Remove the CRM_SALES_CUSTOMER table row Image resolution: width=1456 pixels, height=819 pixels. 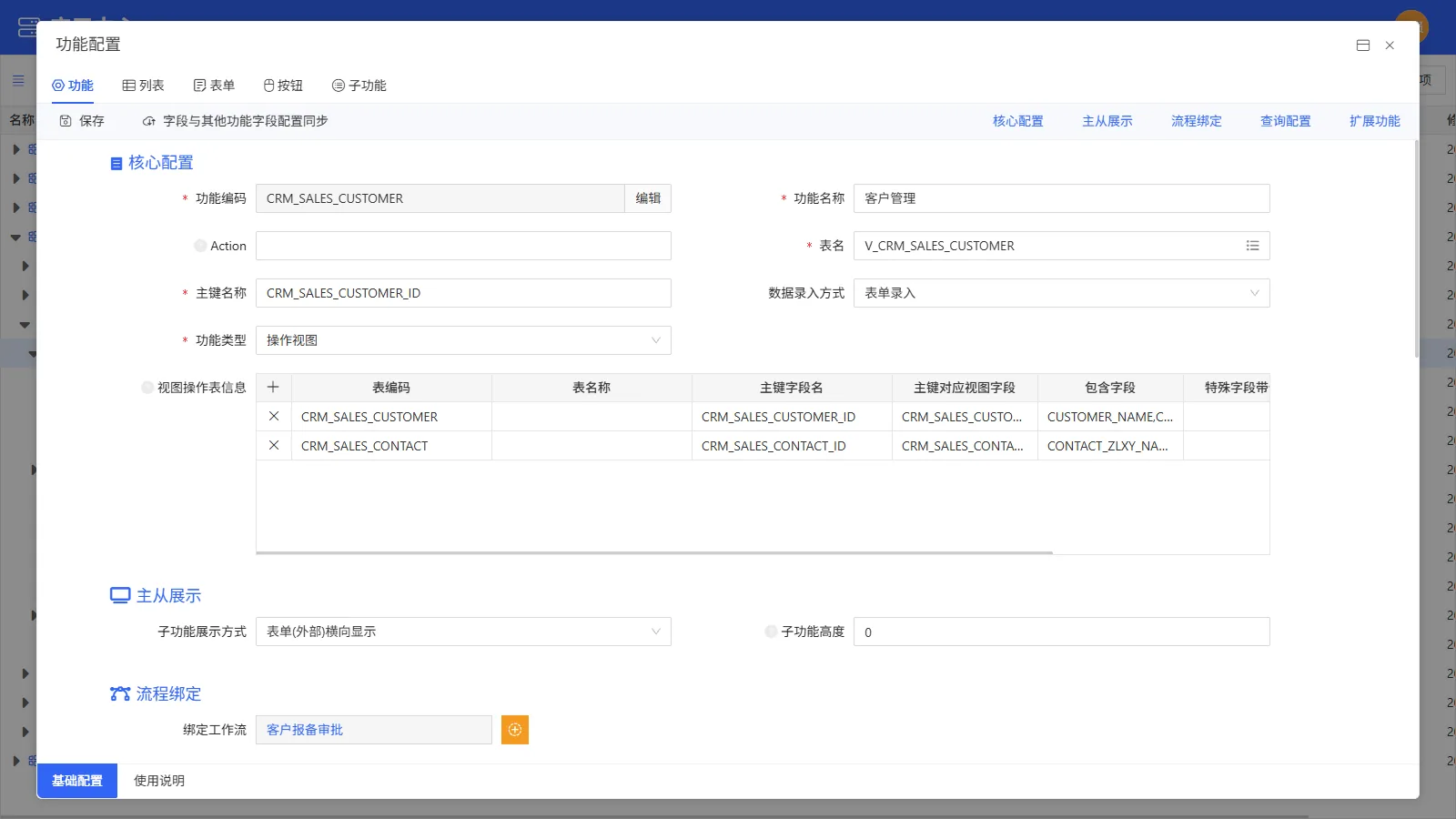coord(274,416)
